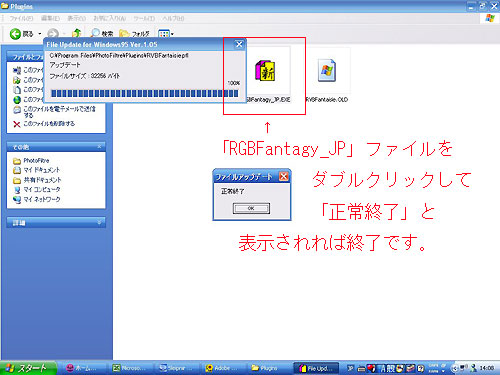
Task: Open the Views dropdown button
Action: pos(166,34)
